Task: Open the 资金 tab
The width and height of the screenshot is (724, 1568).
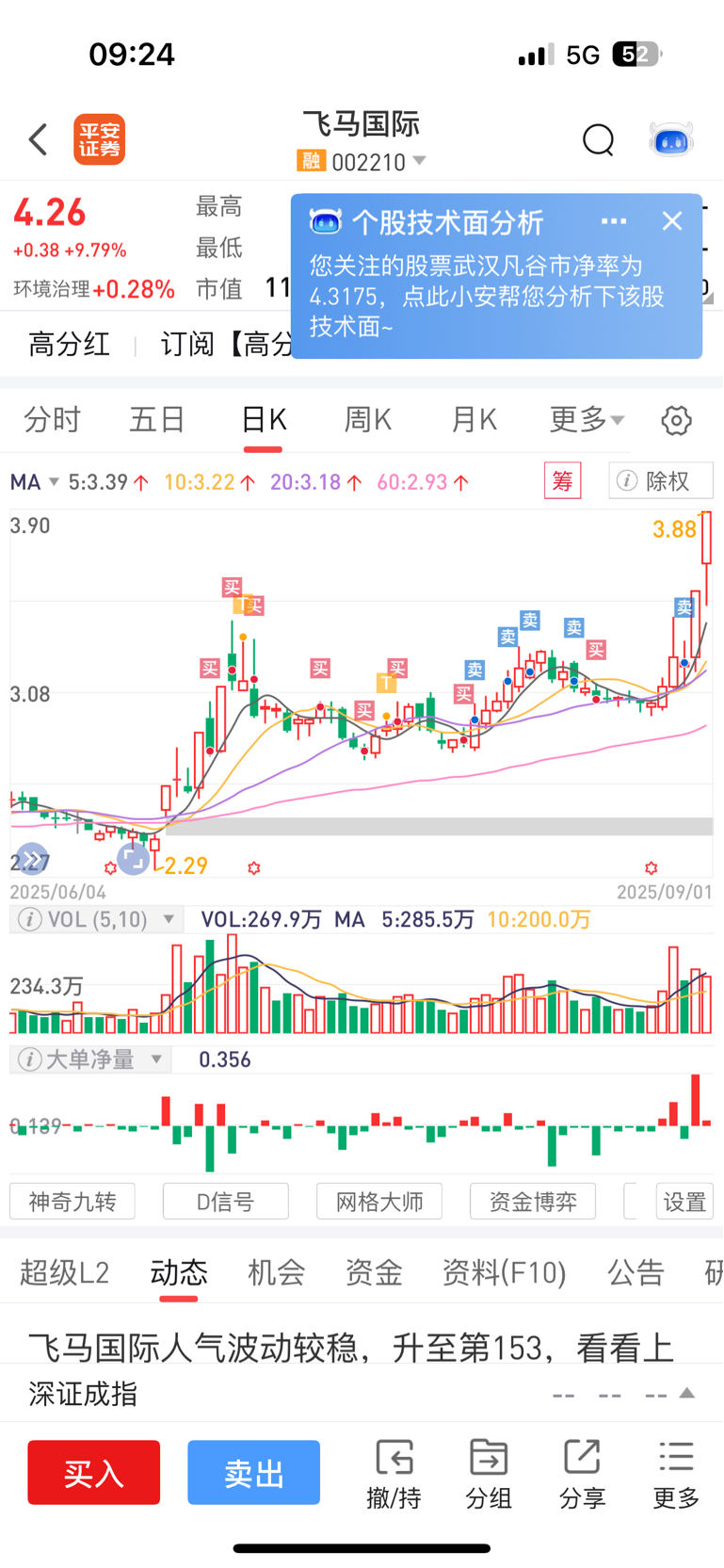Action: (x=374, y=1273)
